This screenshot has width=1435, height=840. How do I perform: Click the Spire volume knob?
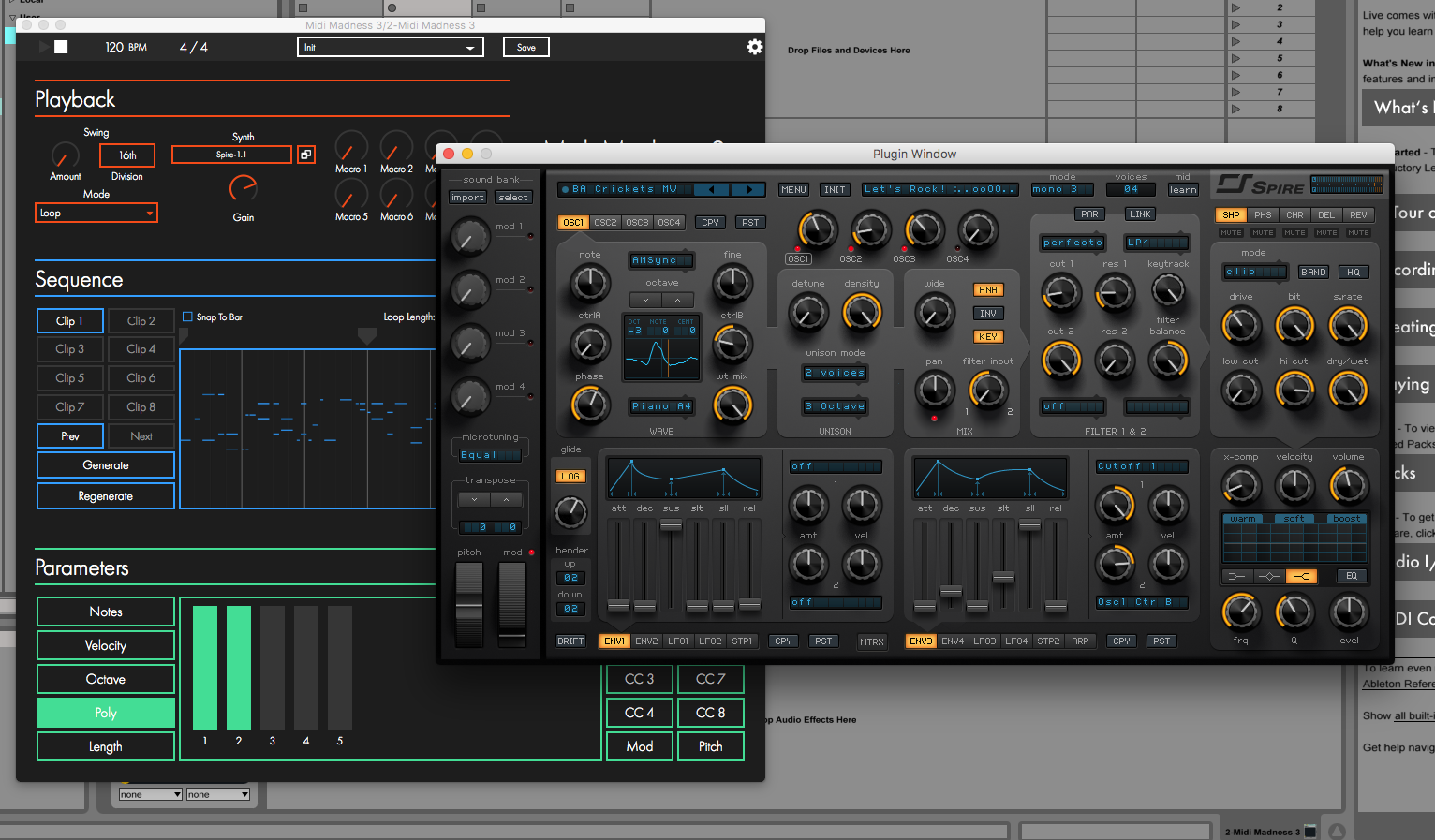coord(1348,484)
